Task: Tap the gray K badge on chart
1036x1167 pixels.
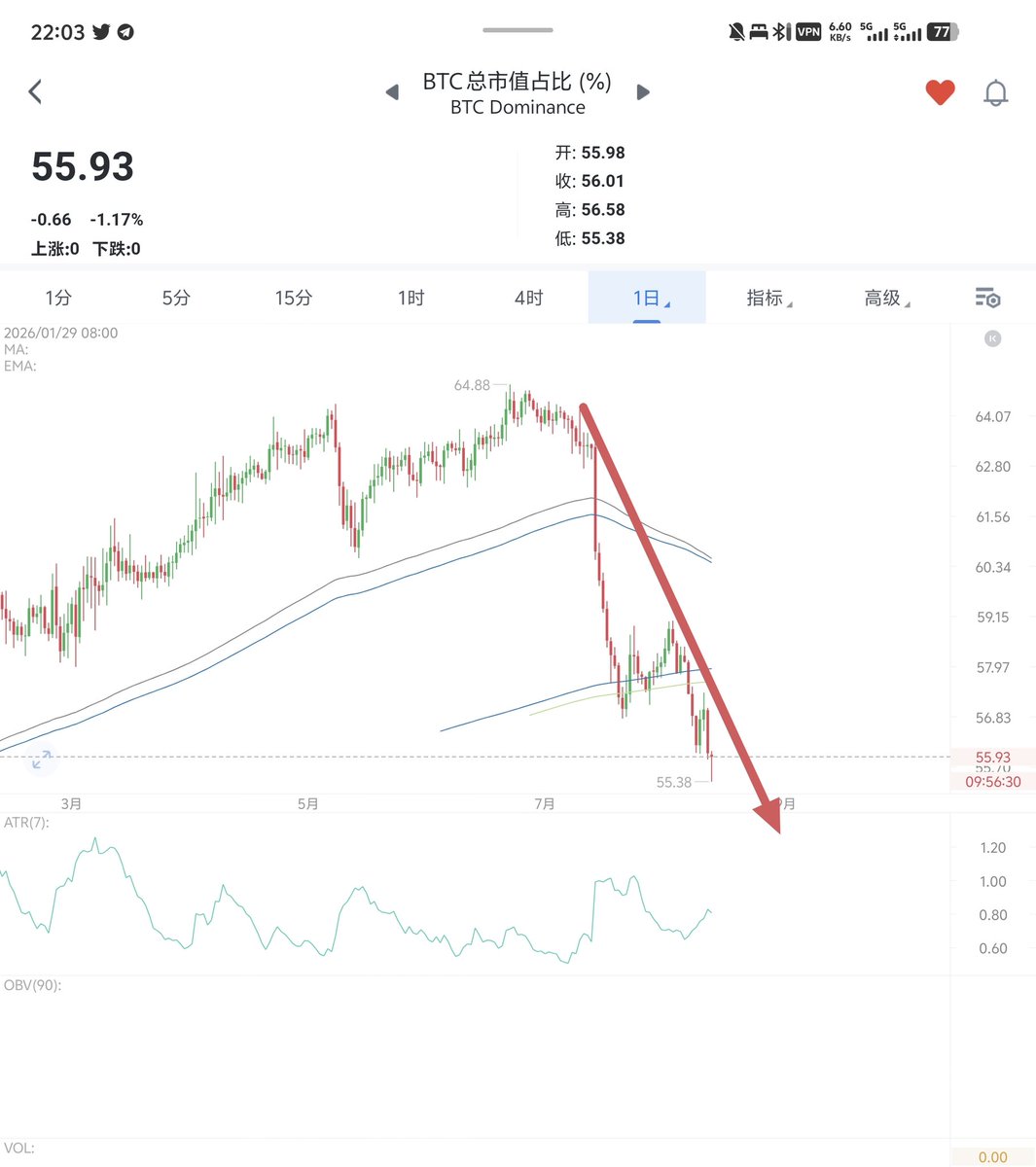Action: click(x=992, y=338)
